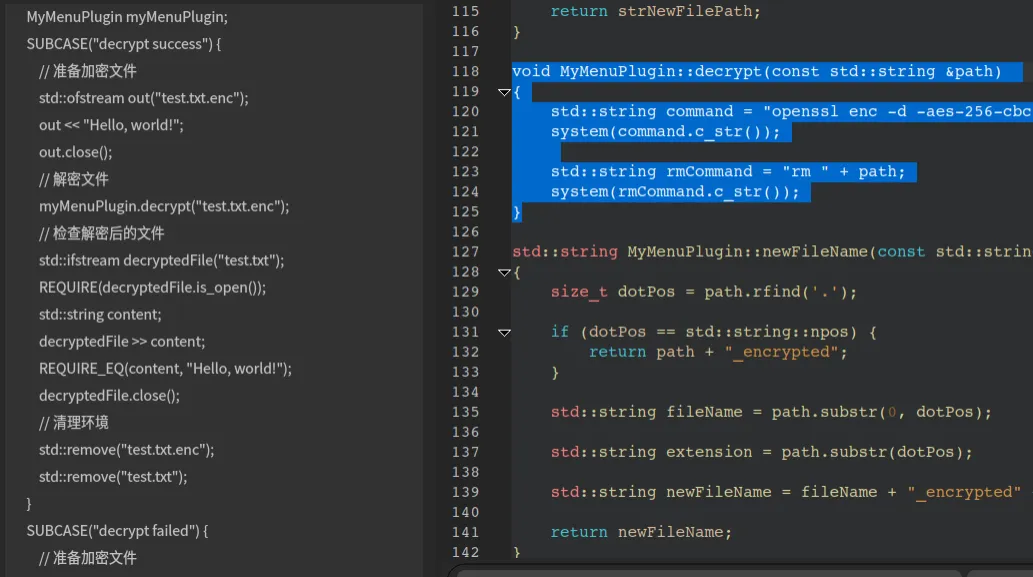Click the 'std::string rmCommand' line
This screenshot has height=577, width=1033.
(728, 172)
